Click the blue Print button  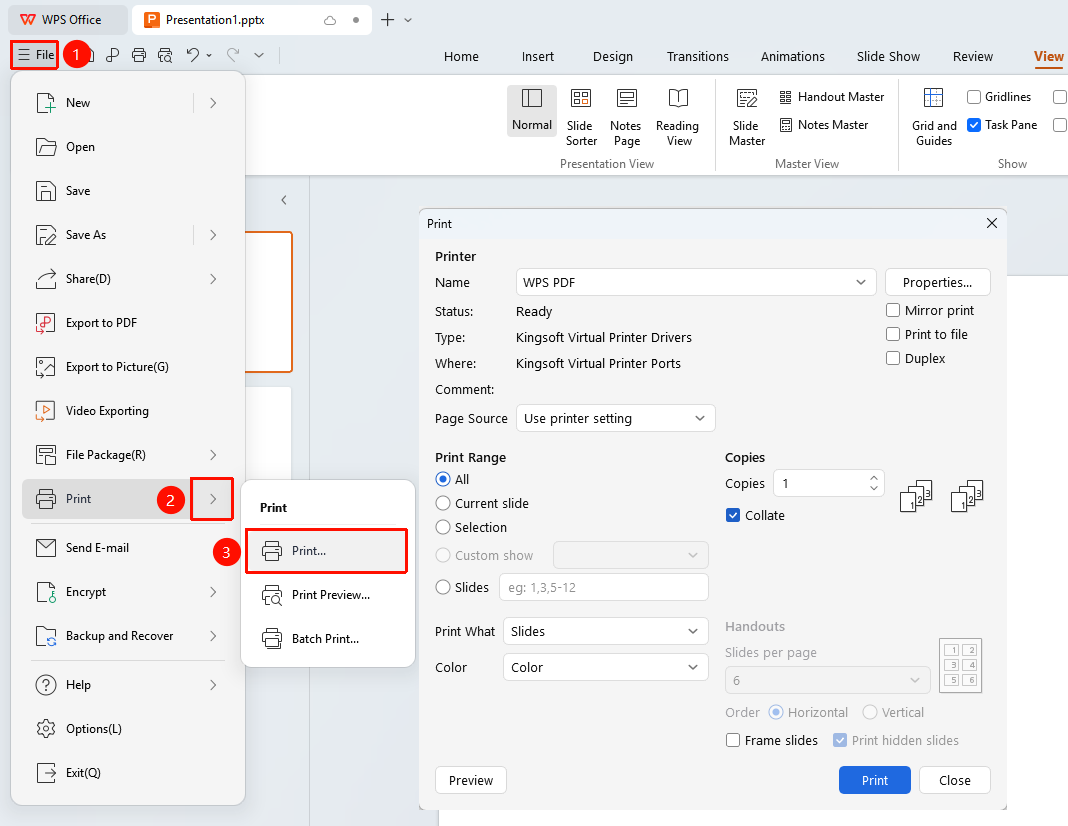coord(875,780)
